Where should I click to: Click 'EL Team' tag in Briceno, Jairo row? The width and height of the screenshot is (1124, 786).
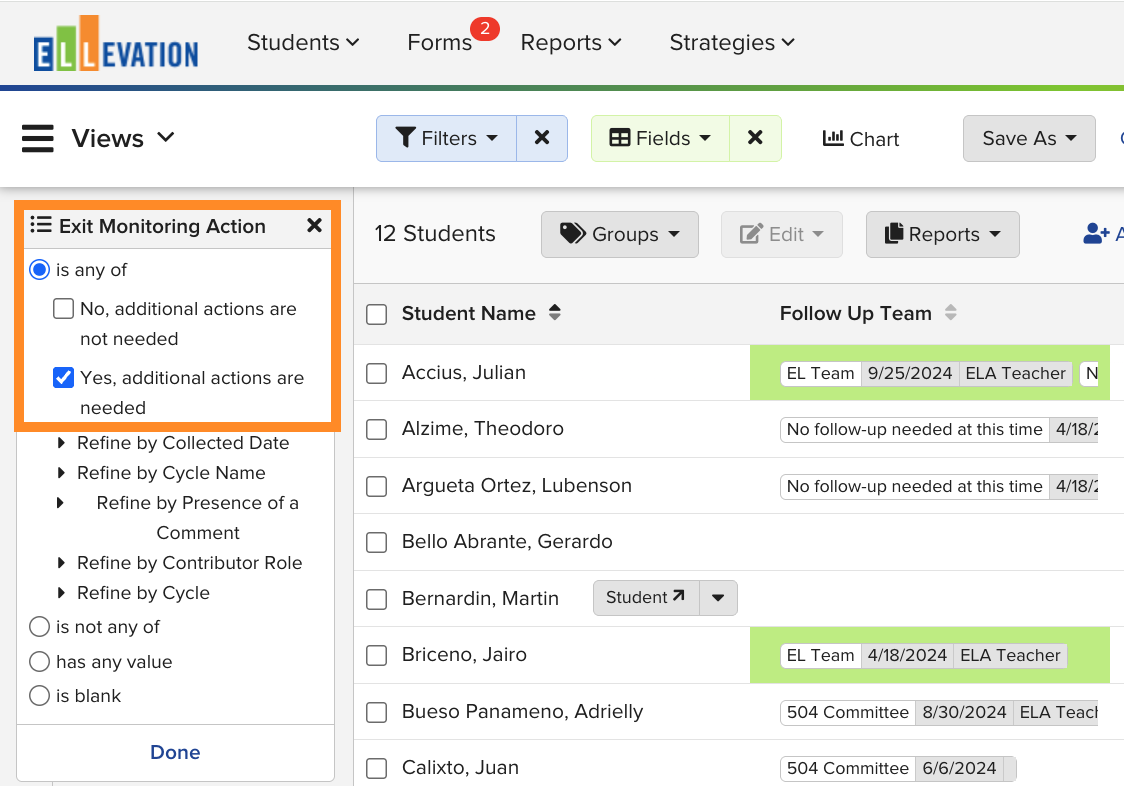point(820,655)
